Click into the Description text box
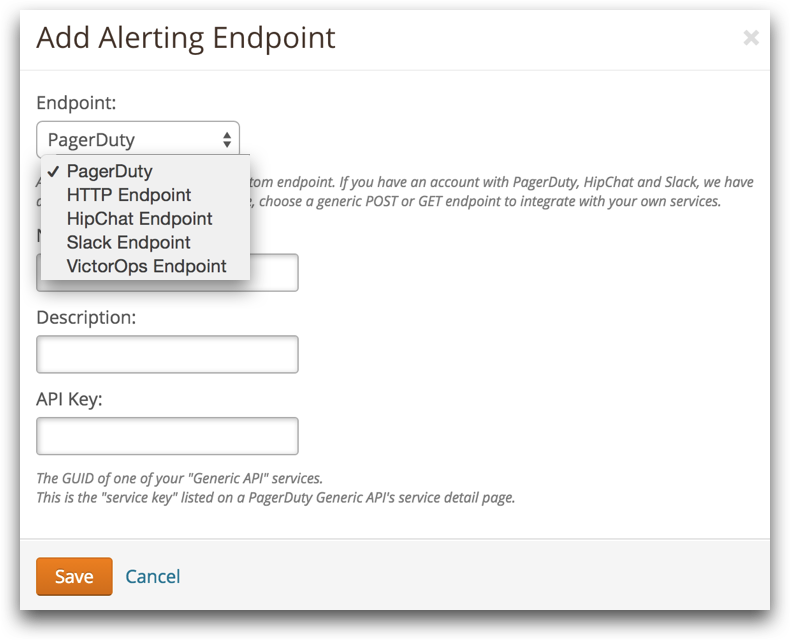The image size is (790, 640). [167, 354]
